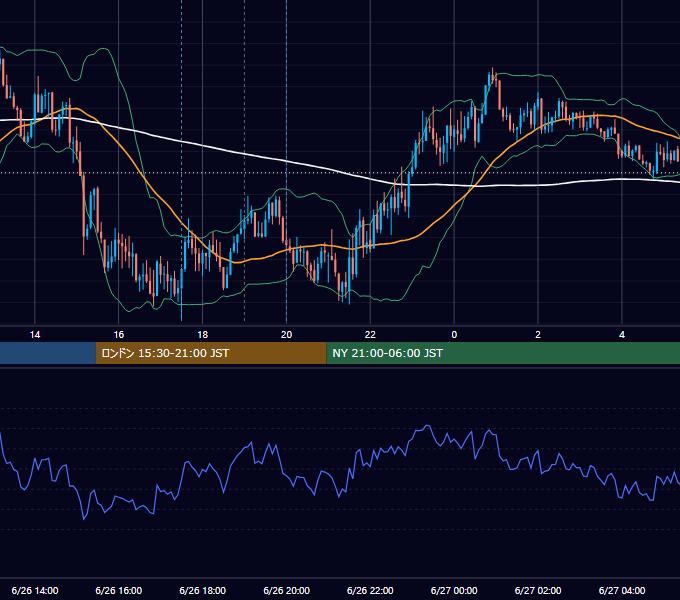The image size is (680, 600).
Task: Click the 6/26 16:00 date label
Action: (118, 590)
